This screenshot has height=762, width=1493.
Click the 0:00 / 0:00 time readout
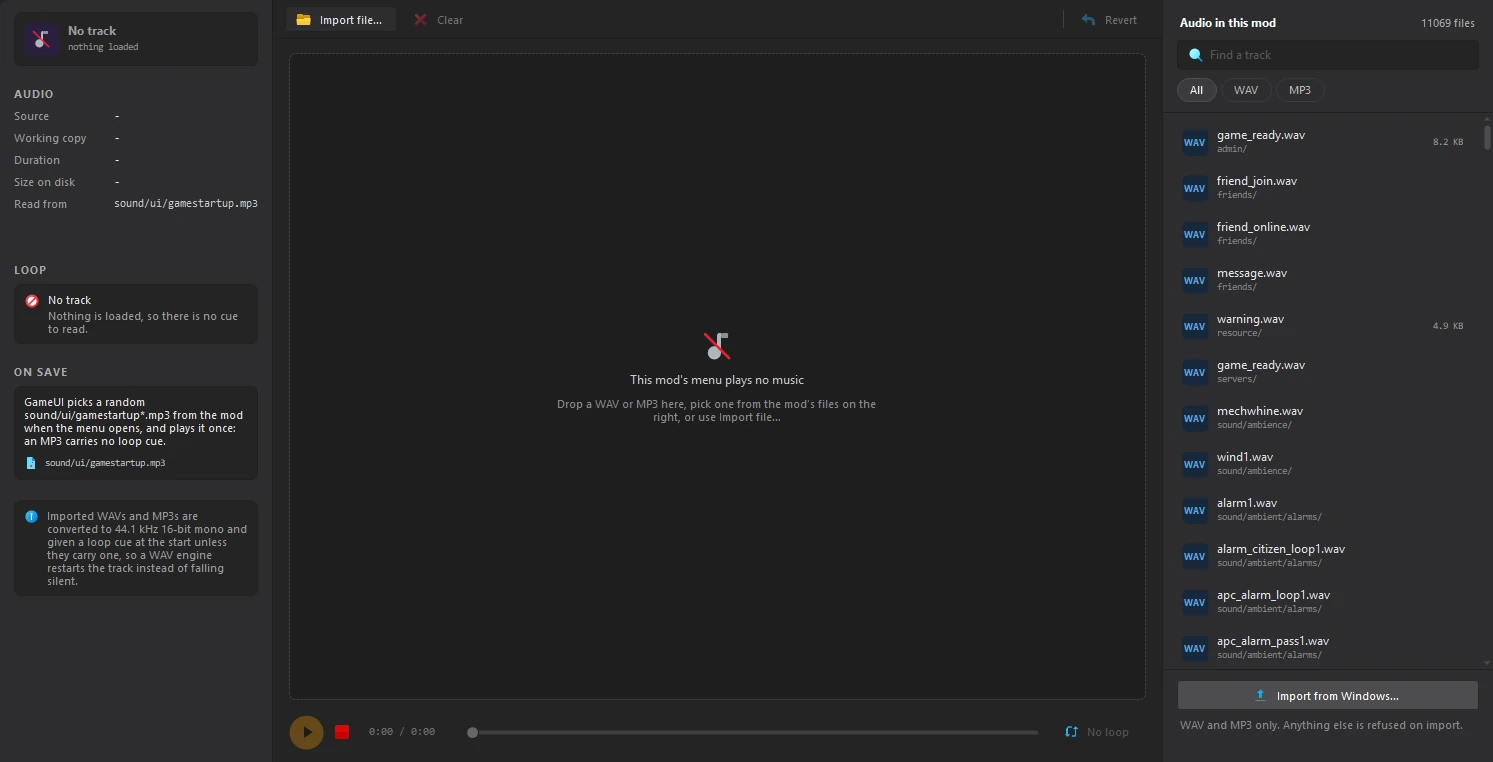point(402,732)
